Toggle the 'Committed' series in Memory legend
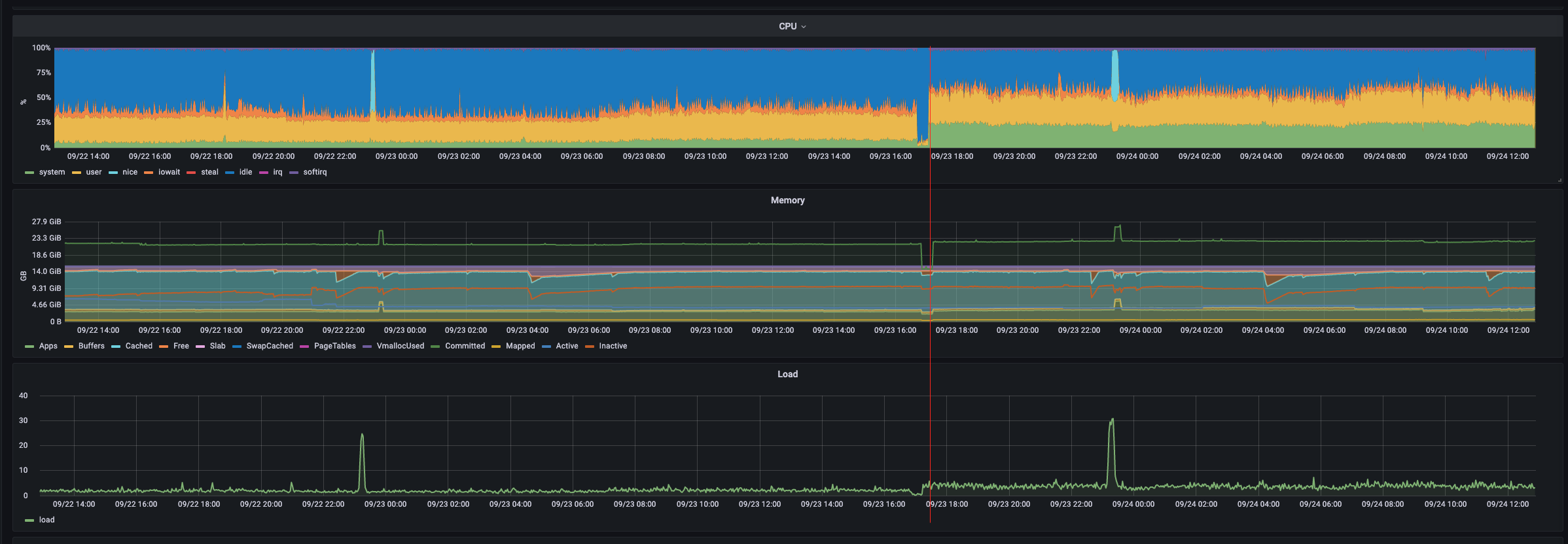1568x544 pixels. tap(465, 346)
